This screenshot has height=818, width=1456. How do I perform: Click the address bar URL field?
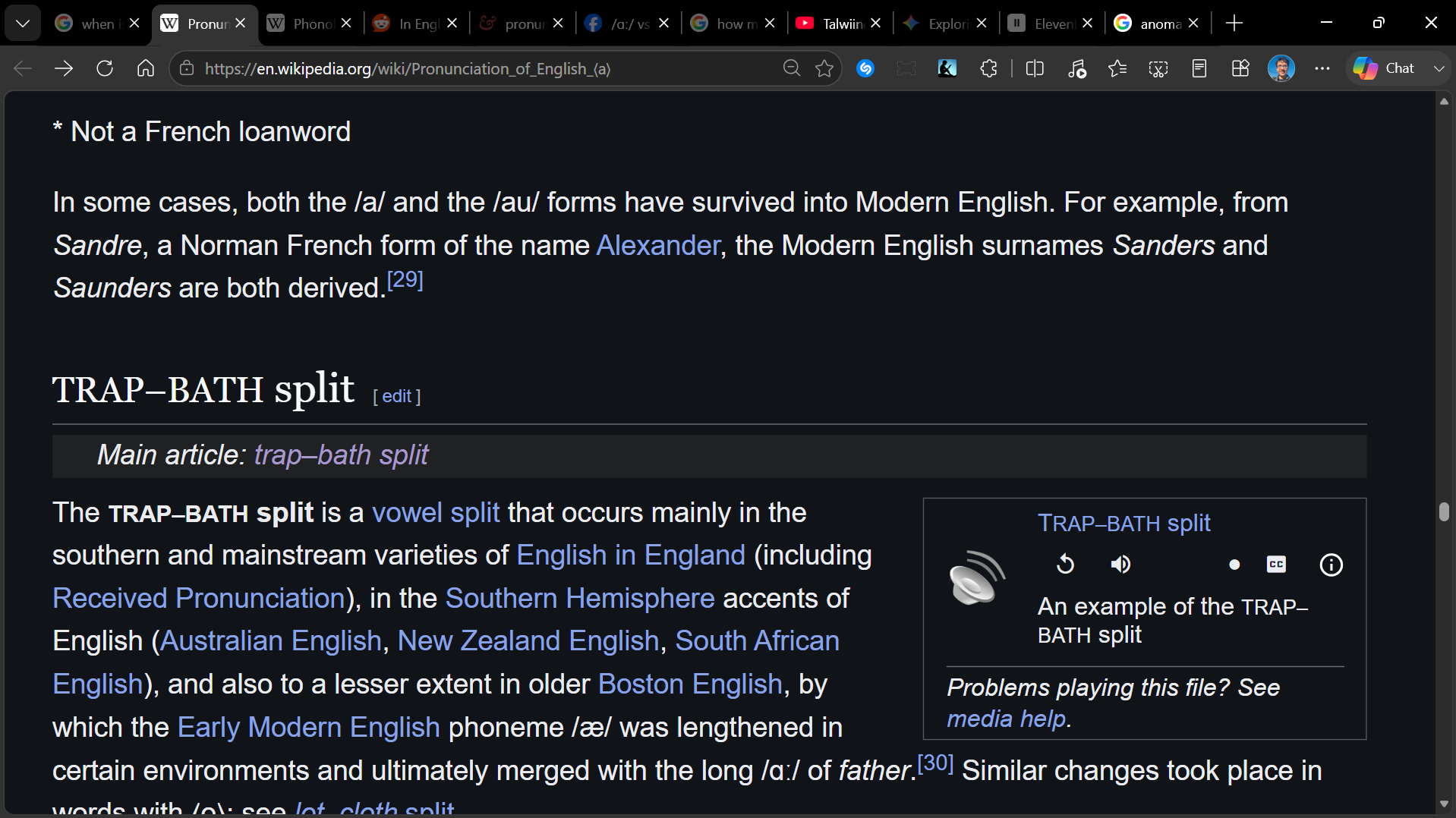[486, 69]
